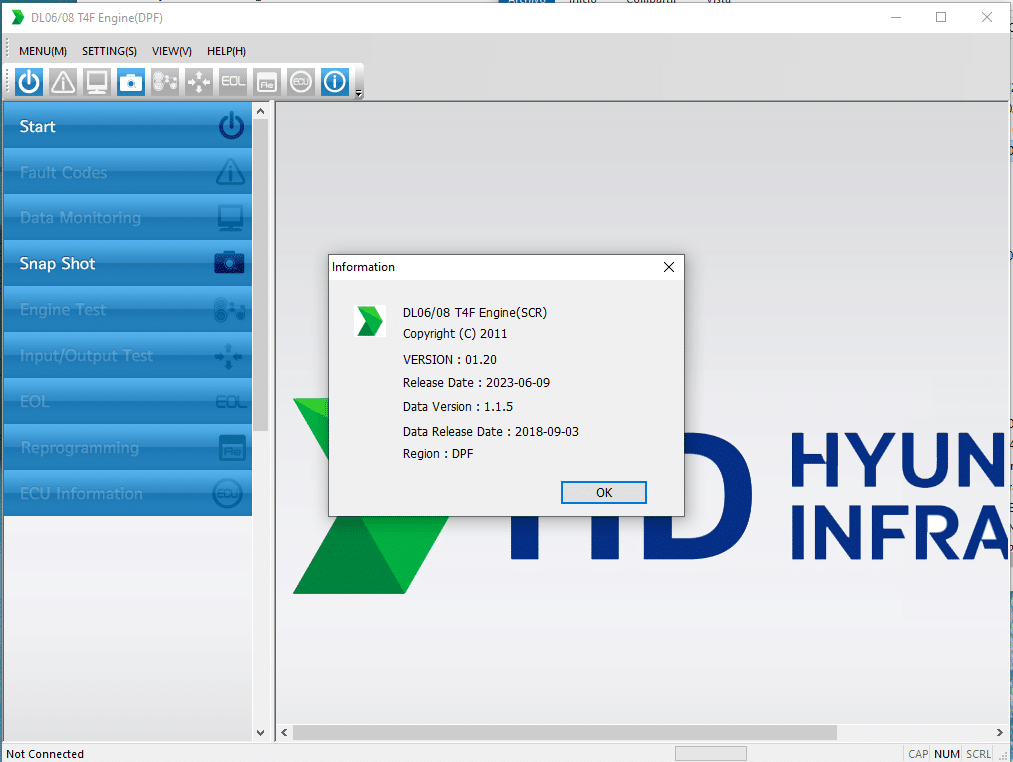Open the Information icon in toolbar
This screenshot has height=762, width=1013.
(x=334, y=82)
